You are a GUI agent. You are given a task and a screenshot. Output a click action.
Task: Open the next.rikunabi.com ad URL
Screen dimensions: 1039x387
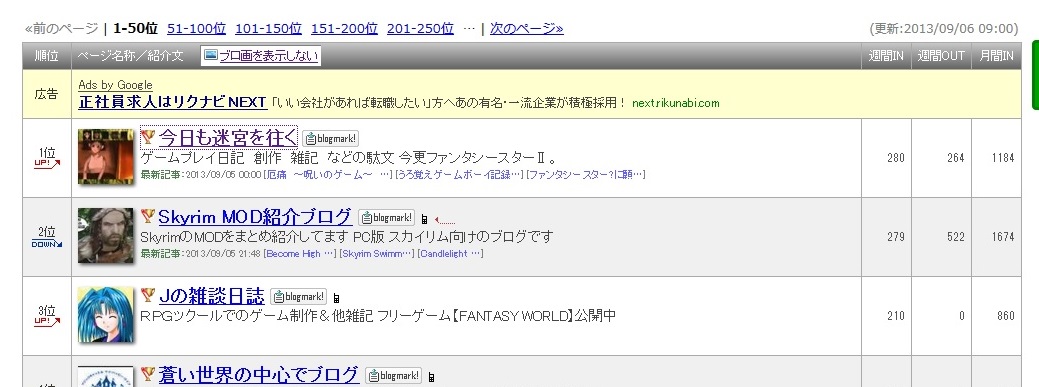click(676, 103)
